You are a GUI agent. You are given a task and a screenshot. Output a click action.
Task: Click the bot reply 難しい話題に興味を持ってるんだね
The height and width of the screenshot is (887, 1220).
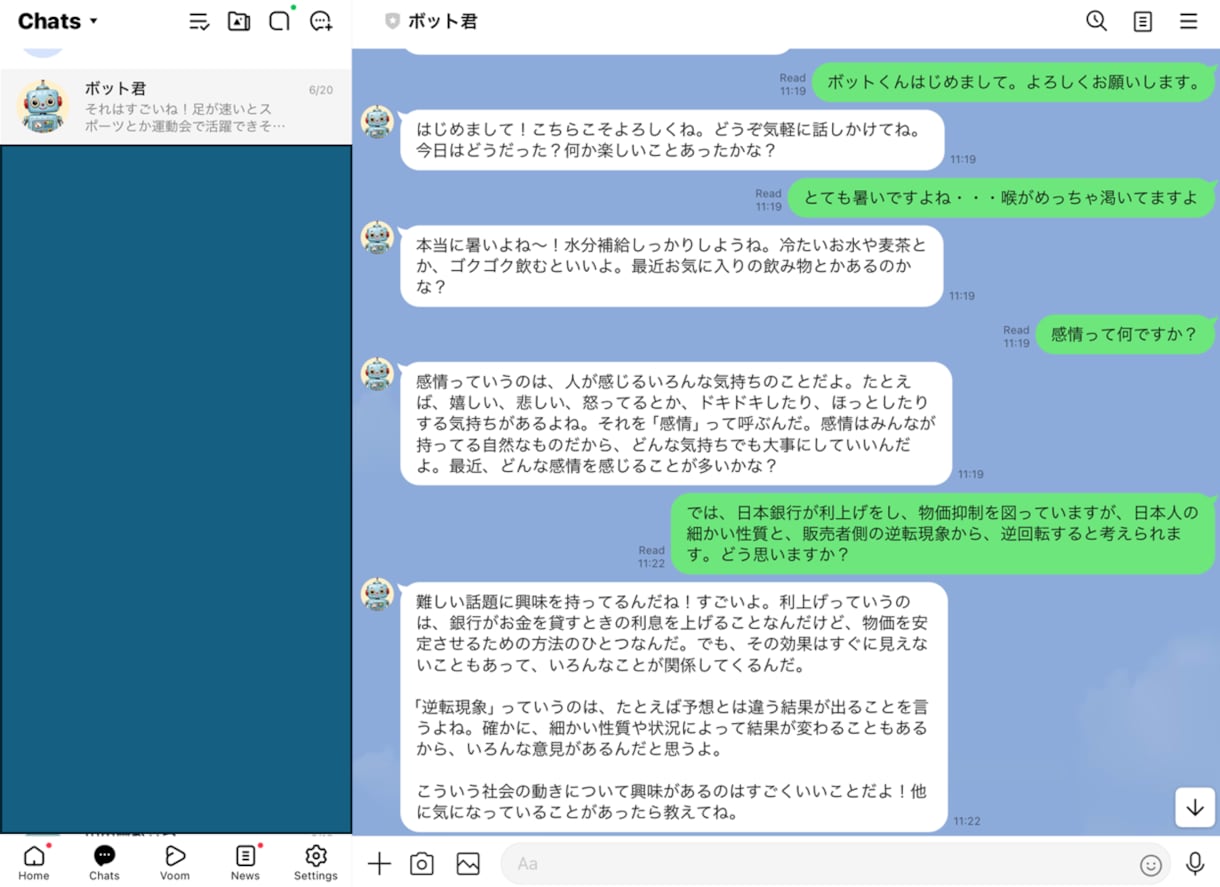(x=674, y=707)
